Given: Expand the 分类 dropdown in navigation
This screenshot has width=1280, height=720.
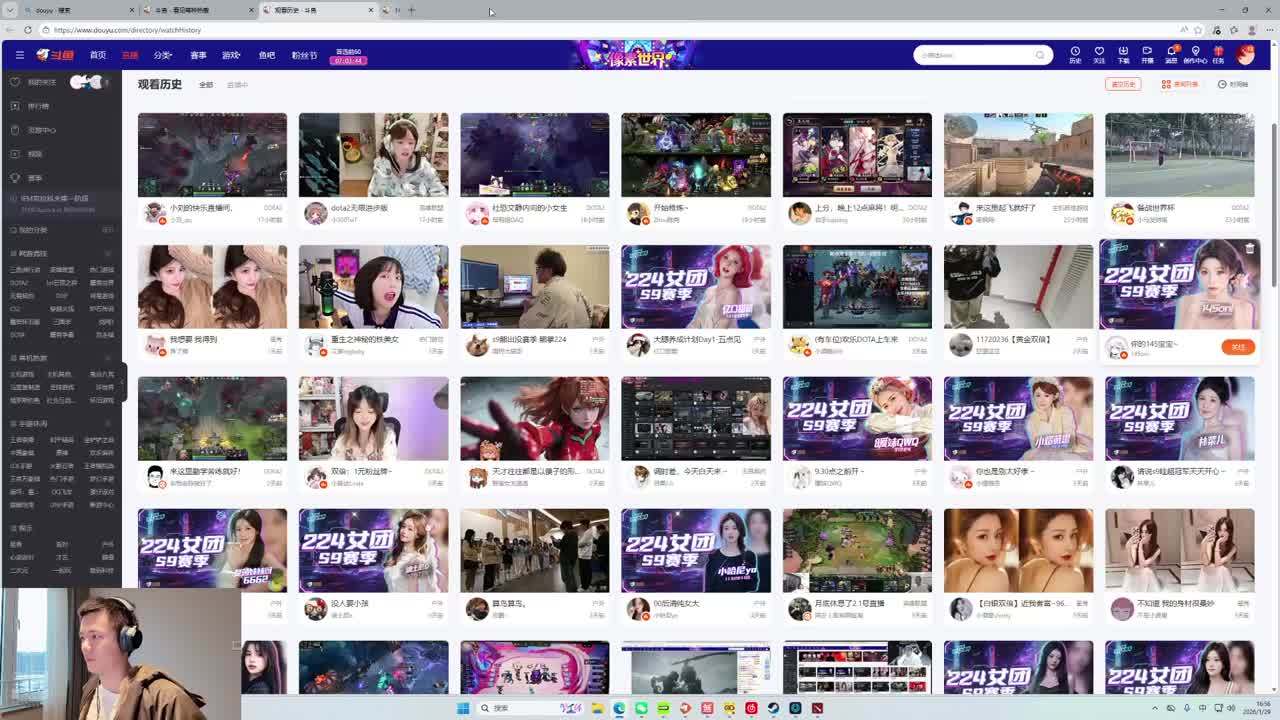Looking at the screenshot, I should click(163, 55).
